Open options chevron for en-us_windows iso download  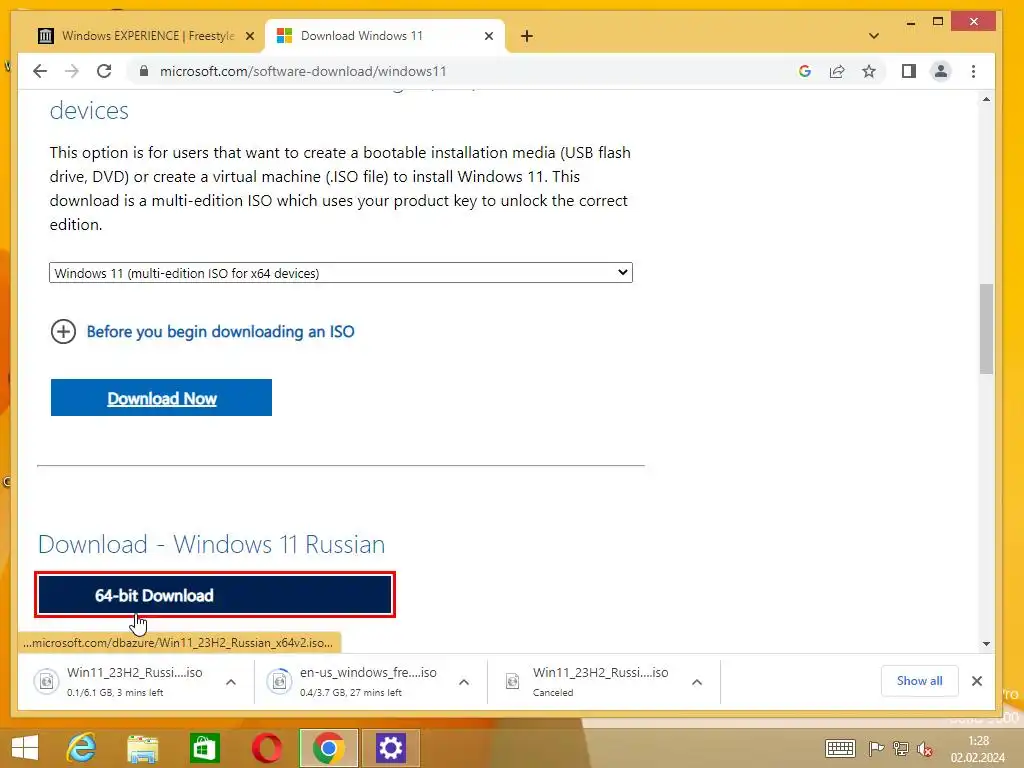[x=464, y=682]
